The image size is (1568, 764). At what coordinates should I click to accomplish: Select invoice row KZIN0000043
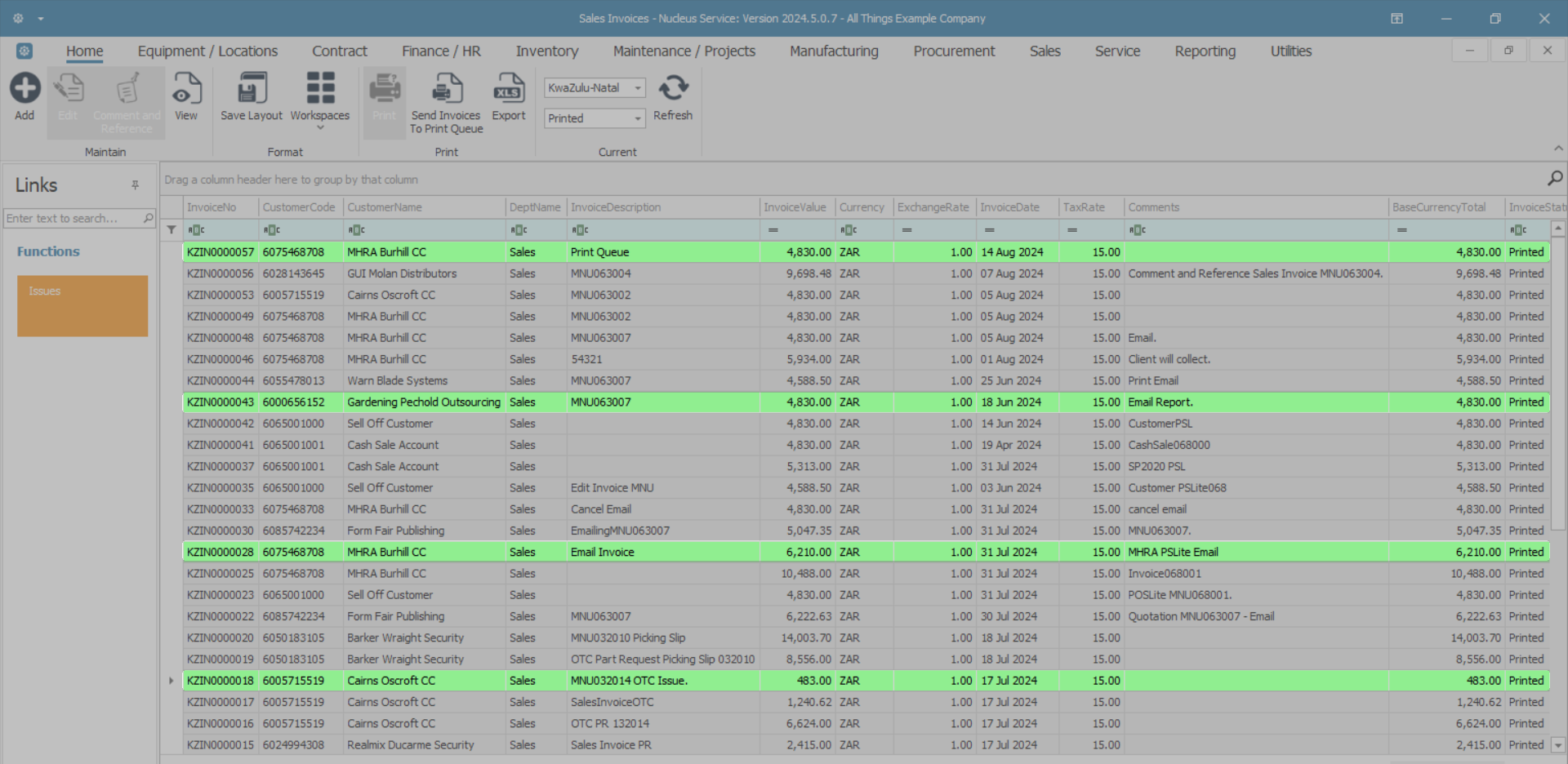click(x=220, y=402)
